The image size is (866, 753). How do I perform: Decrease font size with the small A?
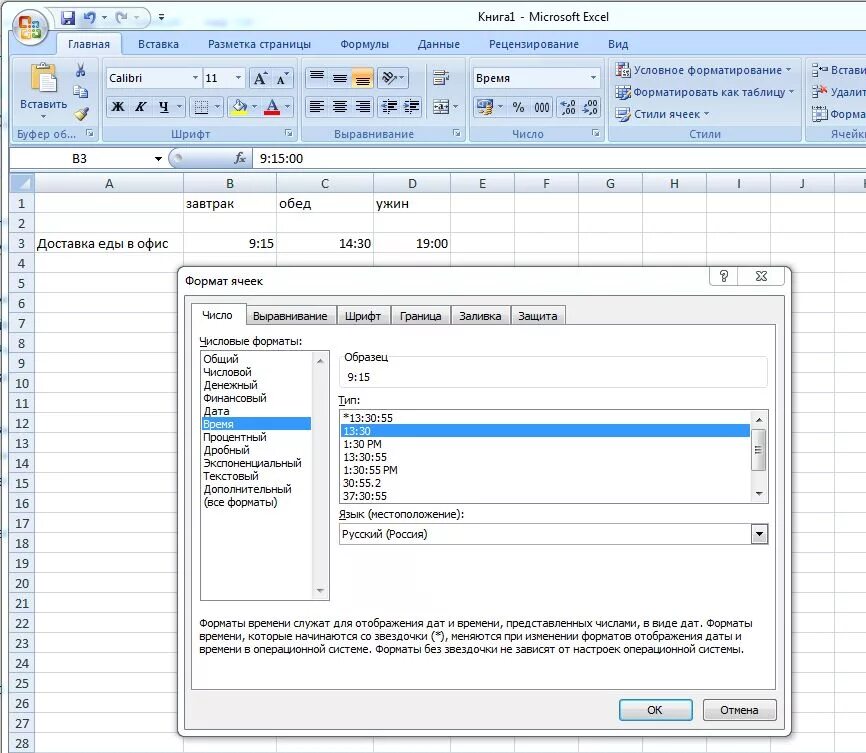point(282,78)
